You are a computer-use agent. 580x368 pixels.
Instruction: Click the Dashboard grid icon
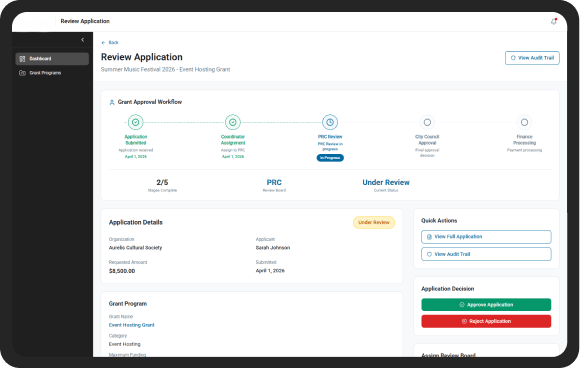click(x=22, y=59)
